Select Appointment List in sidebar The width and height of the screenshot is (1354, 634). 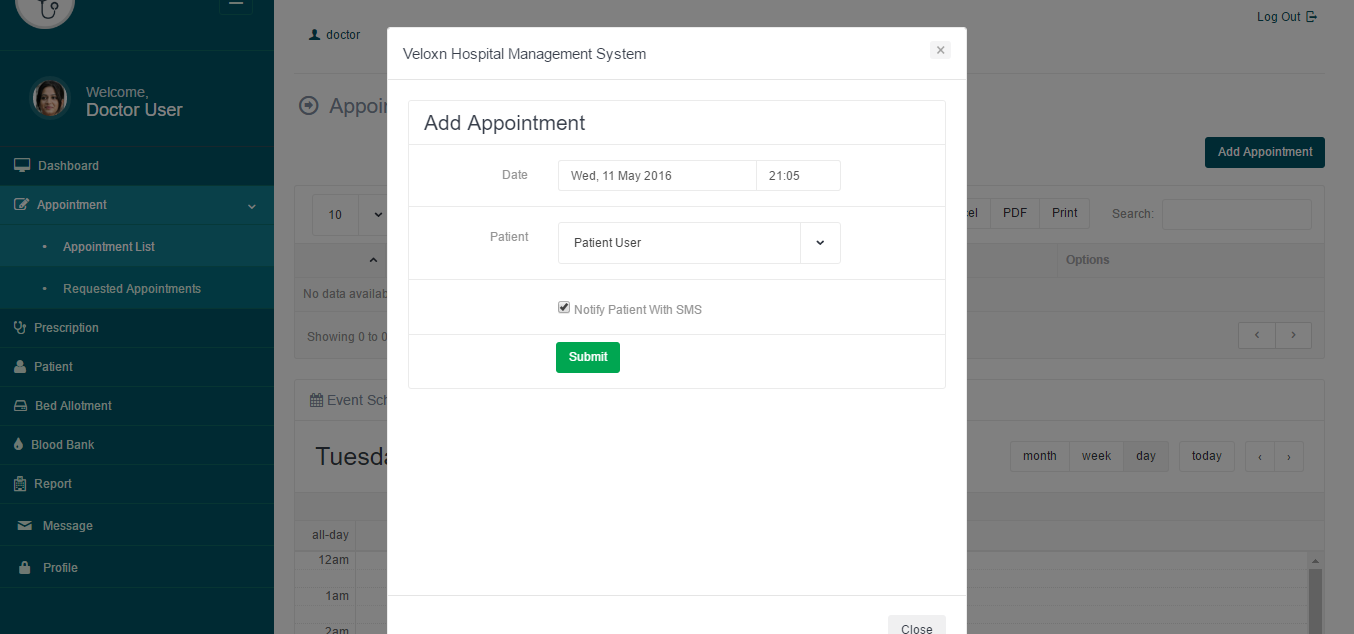[109, 247]
